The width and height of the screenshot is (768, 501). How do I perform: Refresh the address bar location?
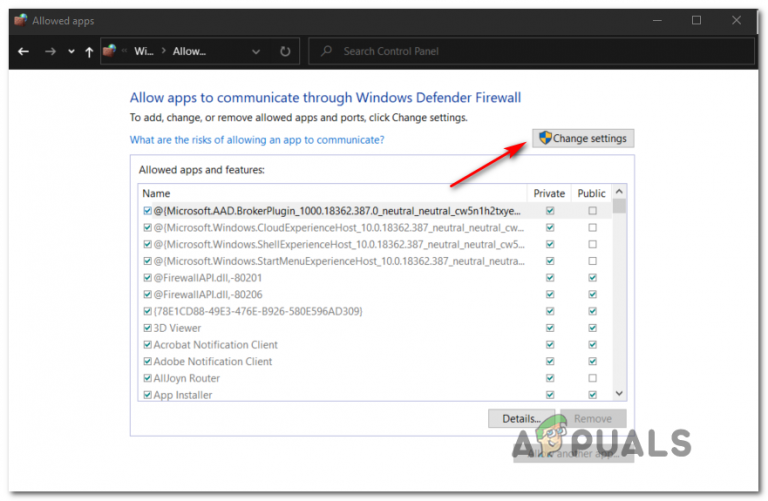coord(285,51)
